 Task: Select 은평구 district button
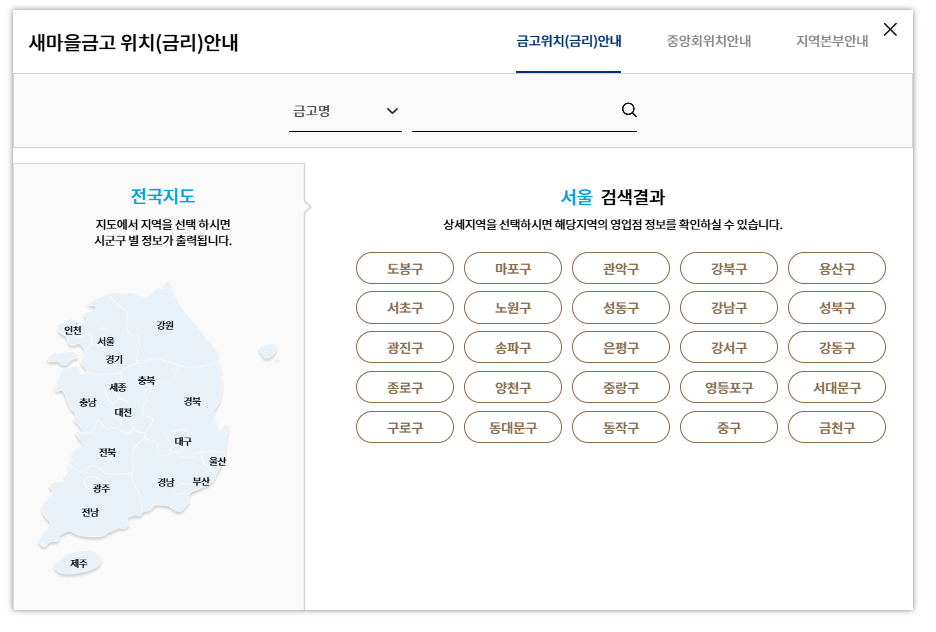[x=621, y=347]
